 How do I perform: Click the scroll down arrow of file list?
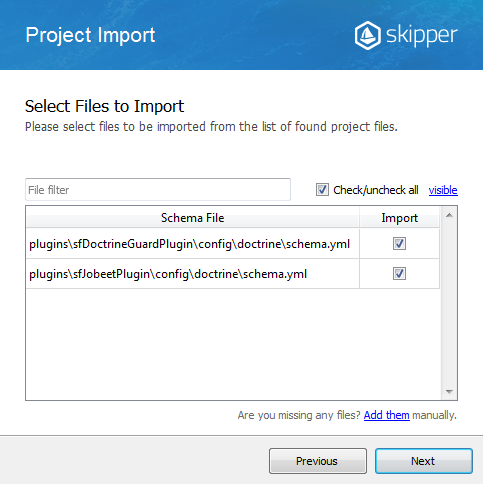449,391
